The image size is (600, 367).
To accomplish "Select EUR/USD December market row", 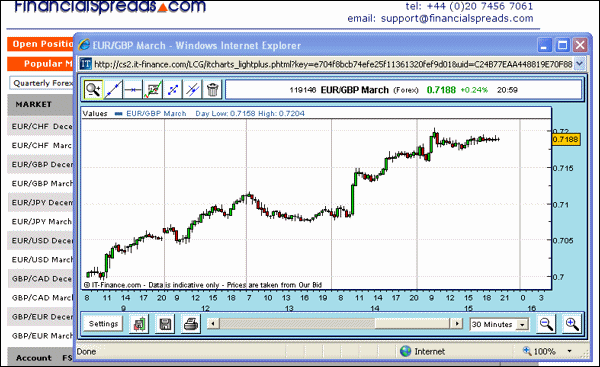I will [41, 241].
